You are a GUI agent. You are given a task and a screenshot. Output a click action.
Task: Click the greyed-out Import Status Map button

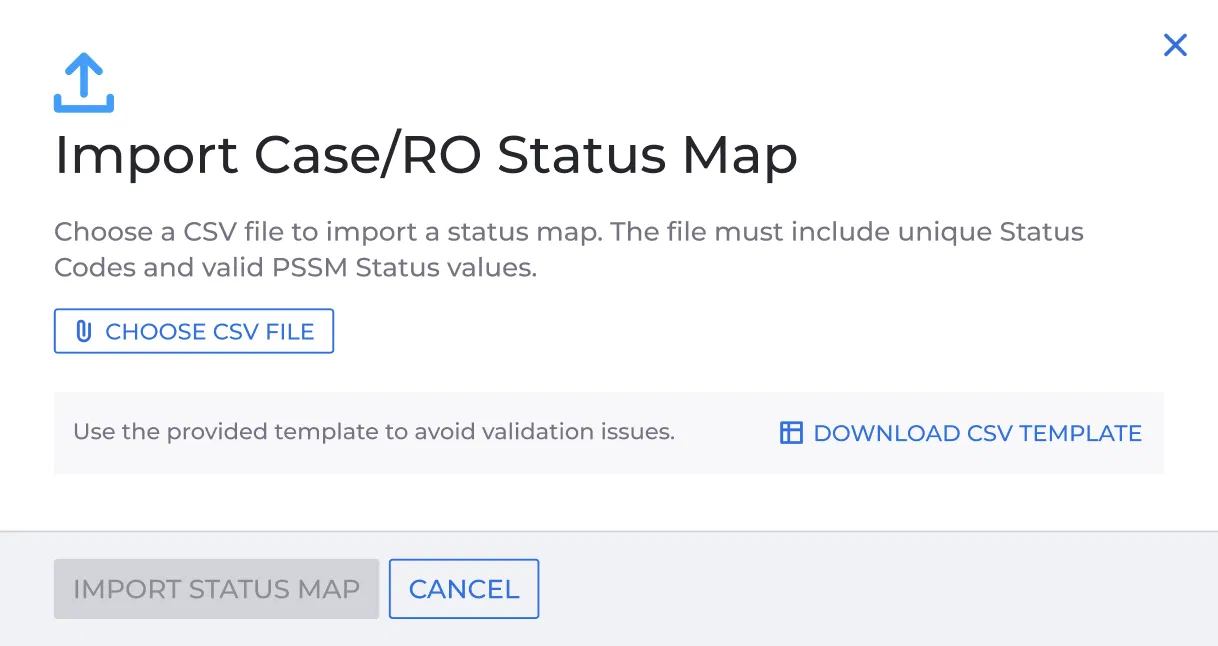pyautogui.click(x=216, y=589)
